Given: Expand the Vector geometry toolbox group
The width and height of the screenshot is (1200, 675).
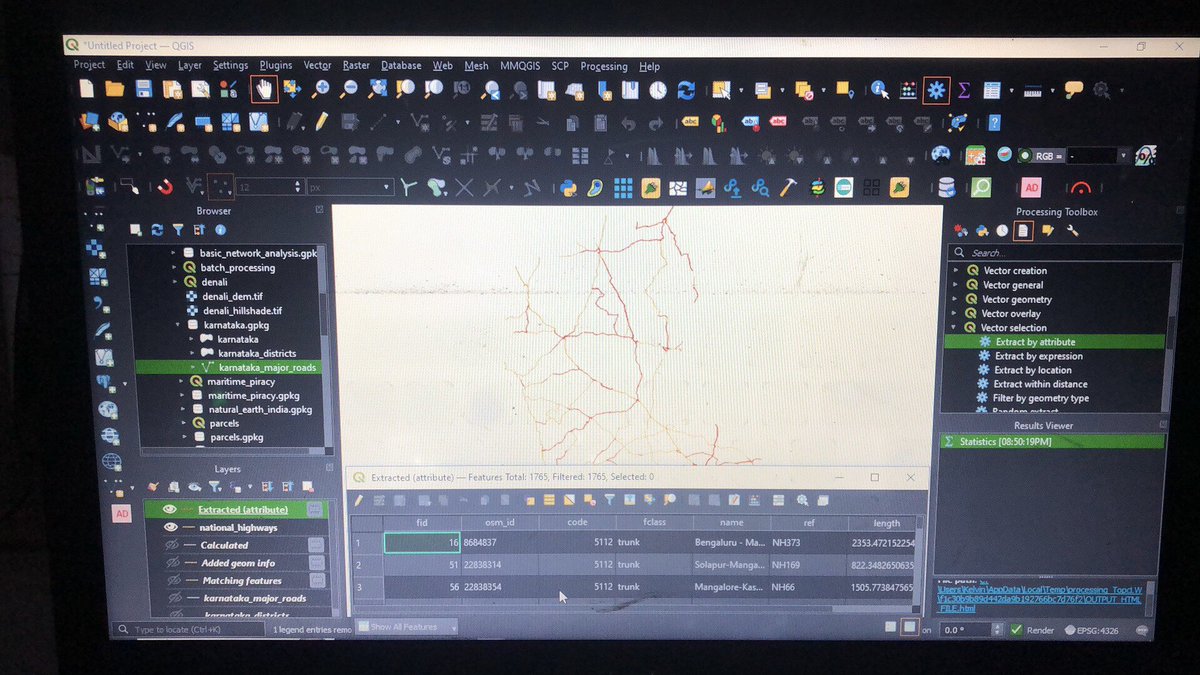Looking at the screenshot, I should pos(956,299).
